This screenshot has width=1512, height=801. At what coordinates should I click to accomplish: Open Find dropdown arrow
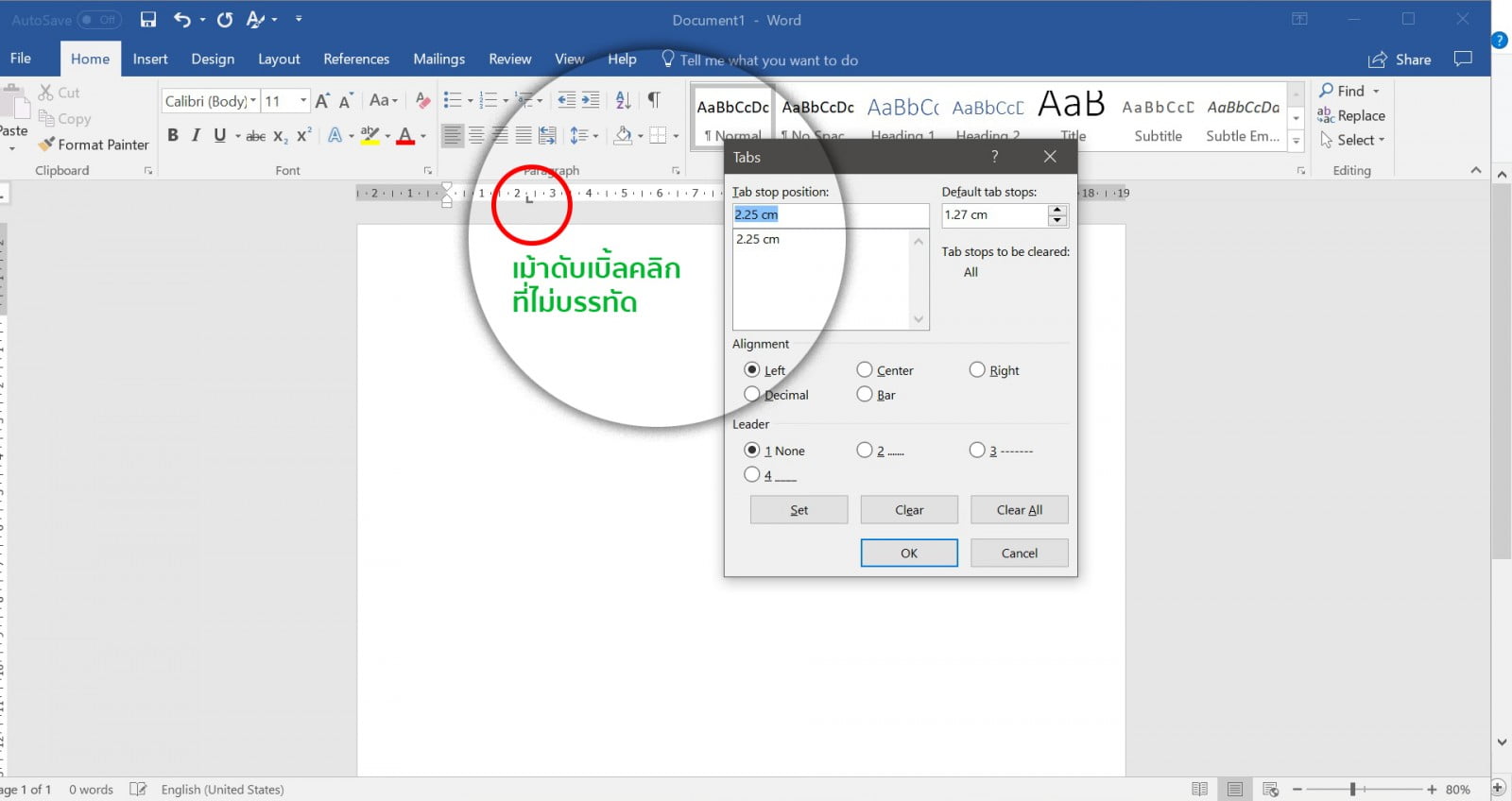point(1376,91)
